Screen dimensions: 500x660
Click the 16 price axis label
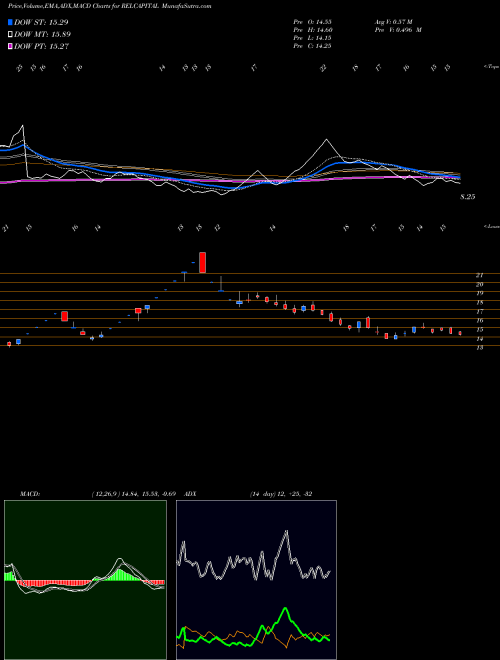479,321
